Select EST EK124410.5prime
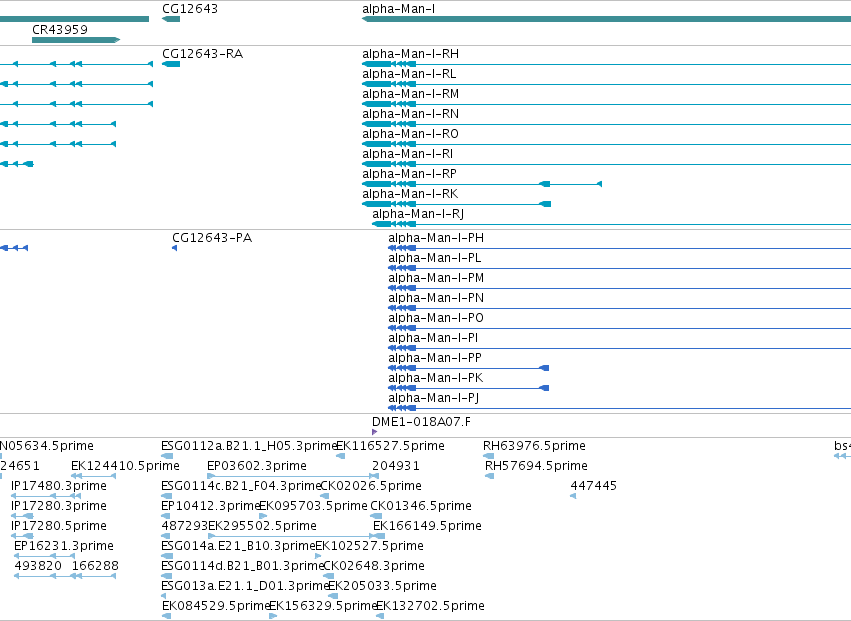851x621 pixels. point(125,466)
